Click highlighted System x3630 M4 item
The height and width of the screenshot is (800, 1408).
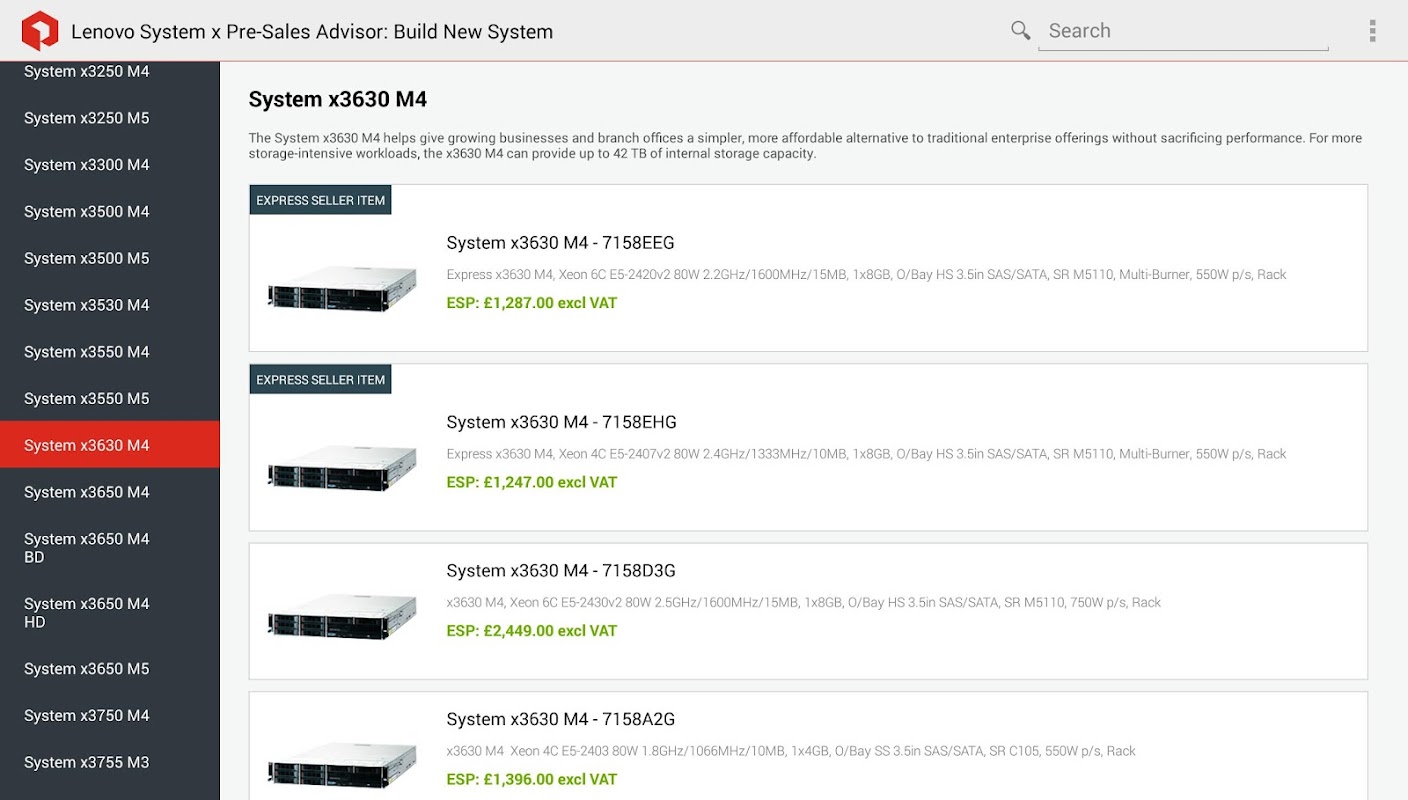(x=110, y=445)
